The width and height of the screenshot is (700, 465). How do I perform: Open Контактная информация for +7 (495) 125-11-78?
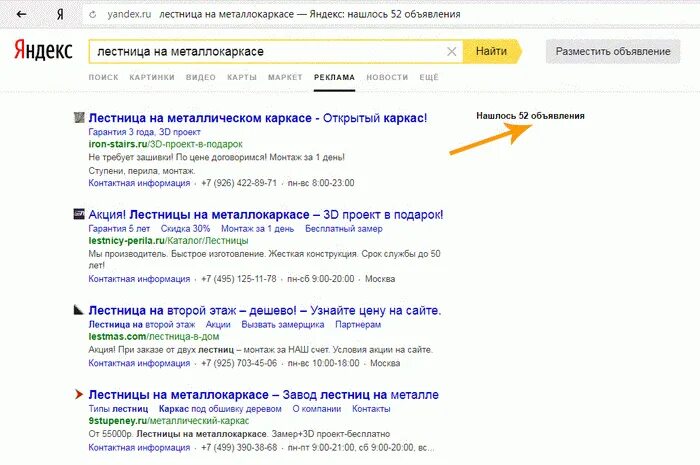coord(139,279)
